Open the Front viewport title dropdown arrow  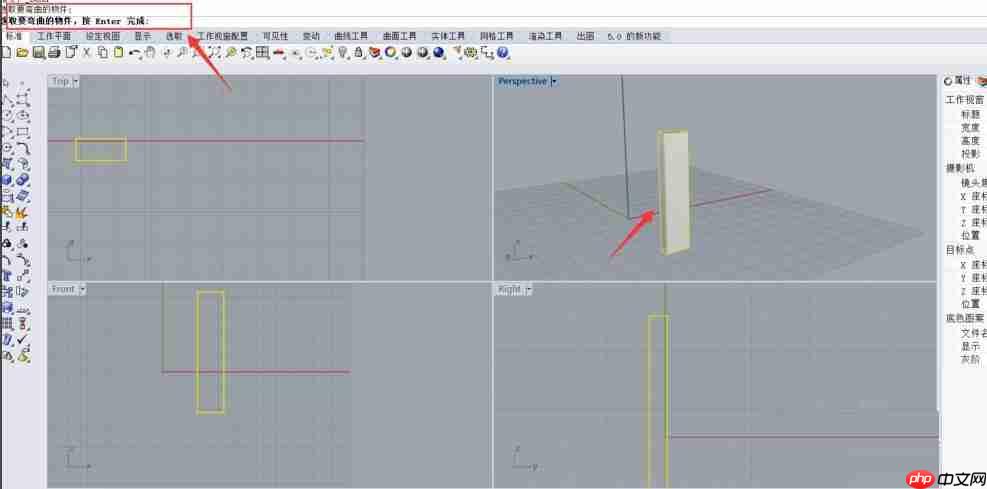click(82, 289)
